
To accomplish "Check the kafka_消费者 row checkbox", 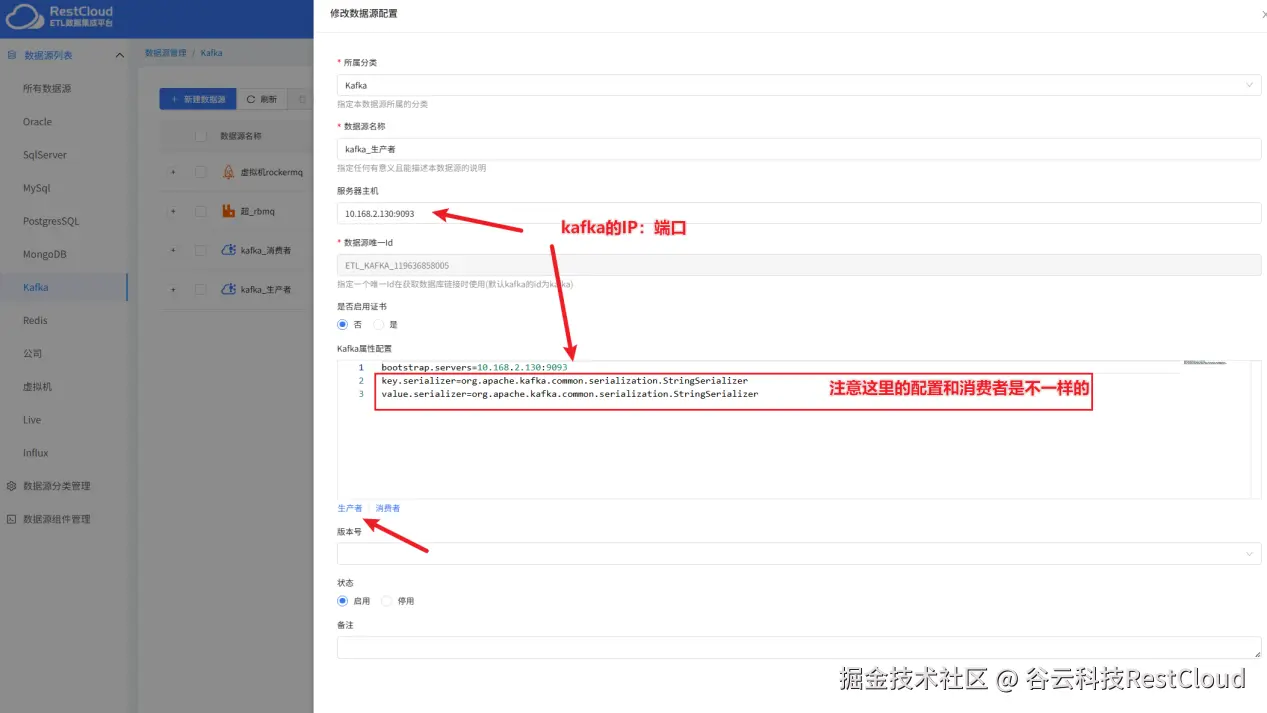I will click(201, 250).
